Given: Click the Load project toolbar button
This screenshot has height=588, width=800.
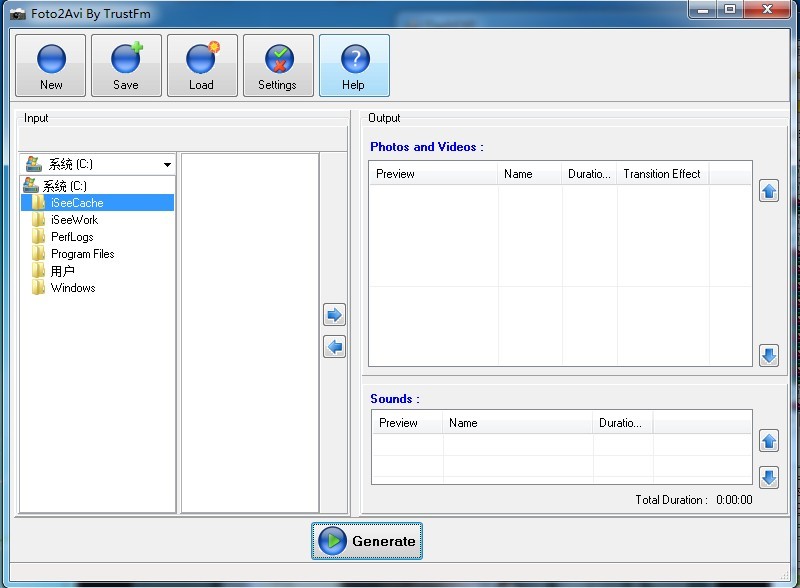Looking at the screenshot, I should (202, 66).
